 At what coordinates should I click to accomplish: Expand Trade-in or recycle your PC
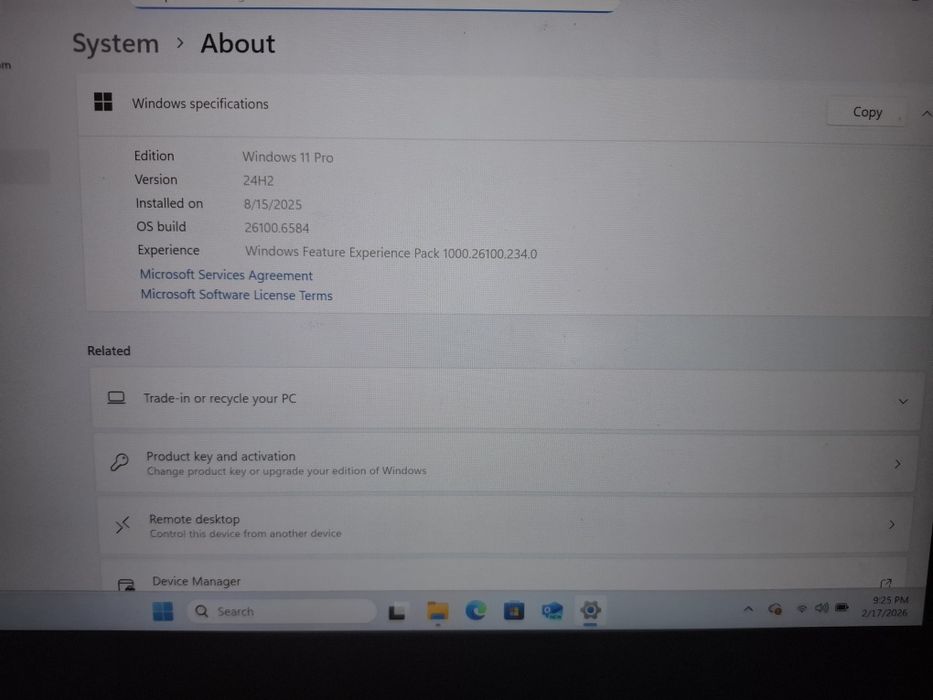point(506,399)
